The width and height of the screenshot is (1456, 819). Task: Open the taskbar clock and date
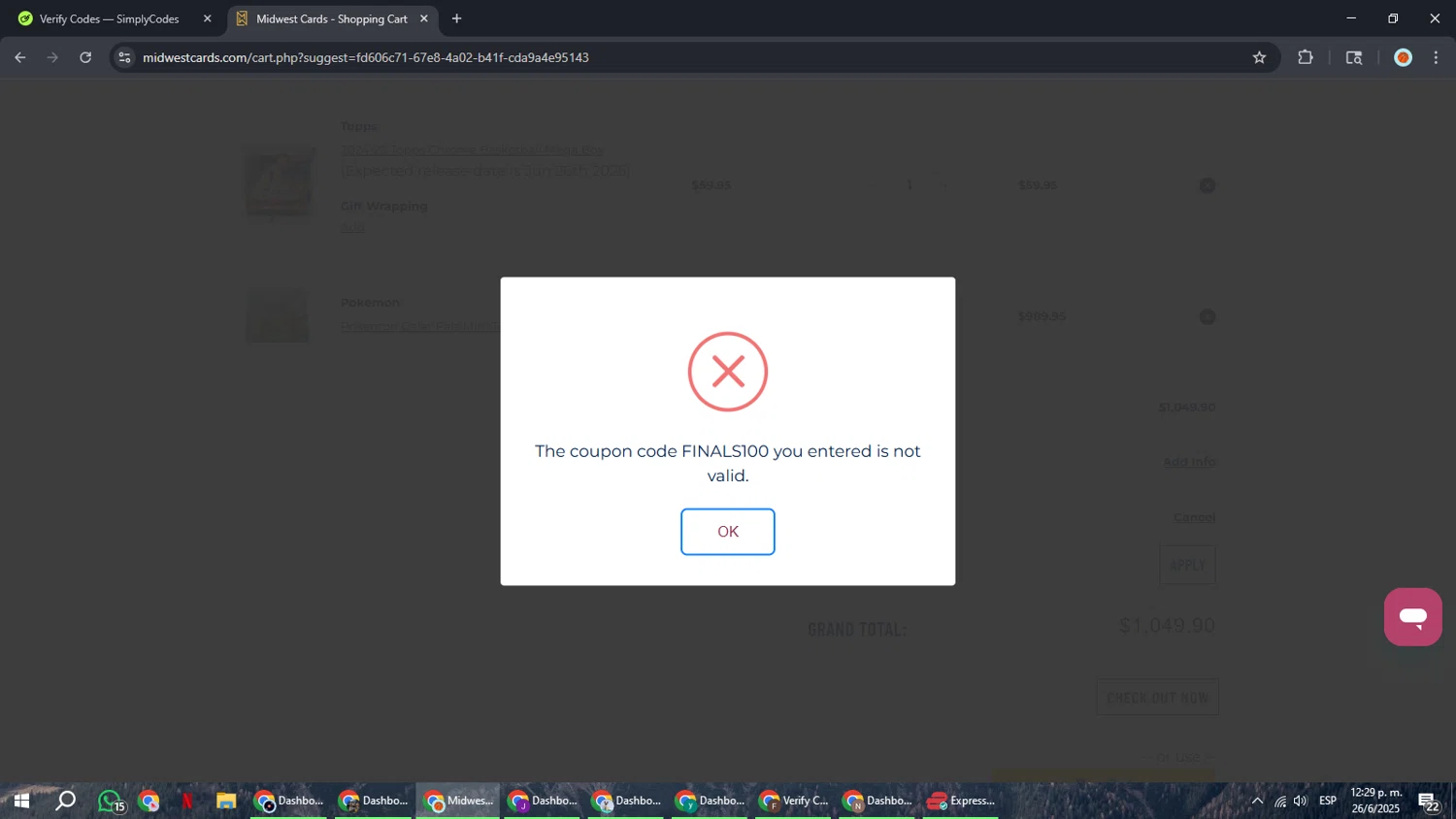(1376, 801)
